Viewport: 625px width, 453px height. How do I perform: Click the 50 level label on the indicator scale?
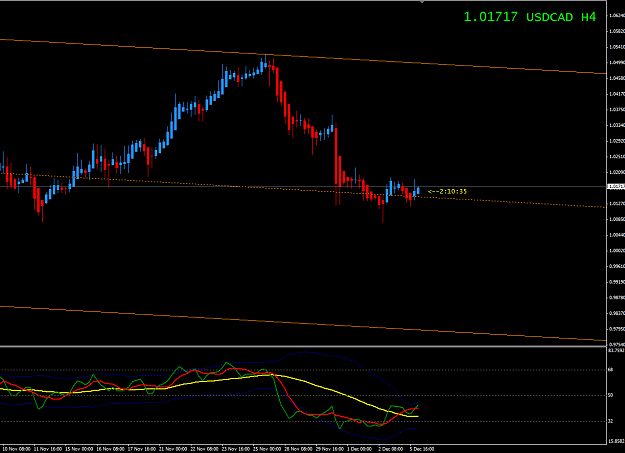610,395
